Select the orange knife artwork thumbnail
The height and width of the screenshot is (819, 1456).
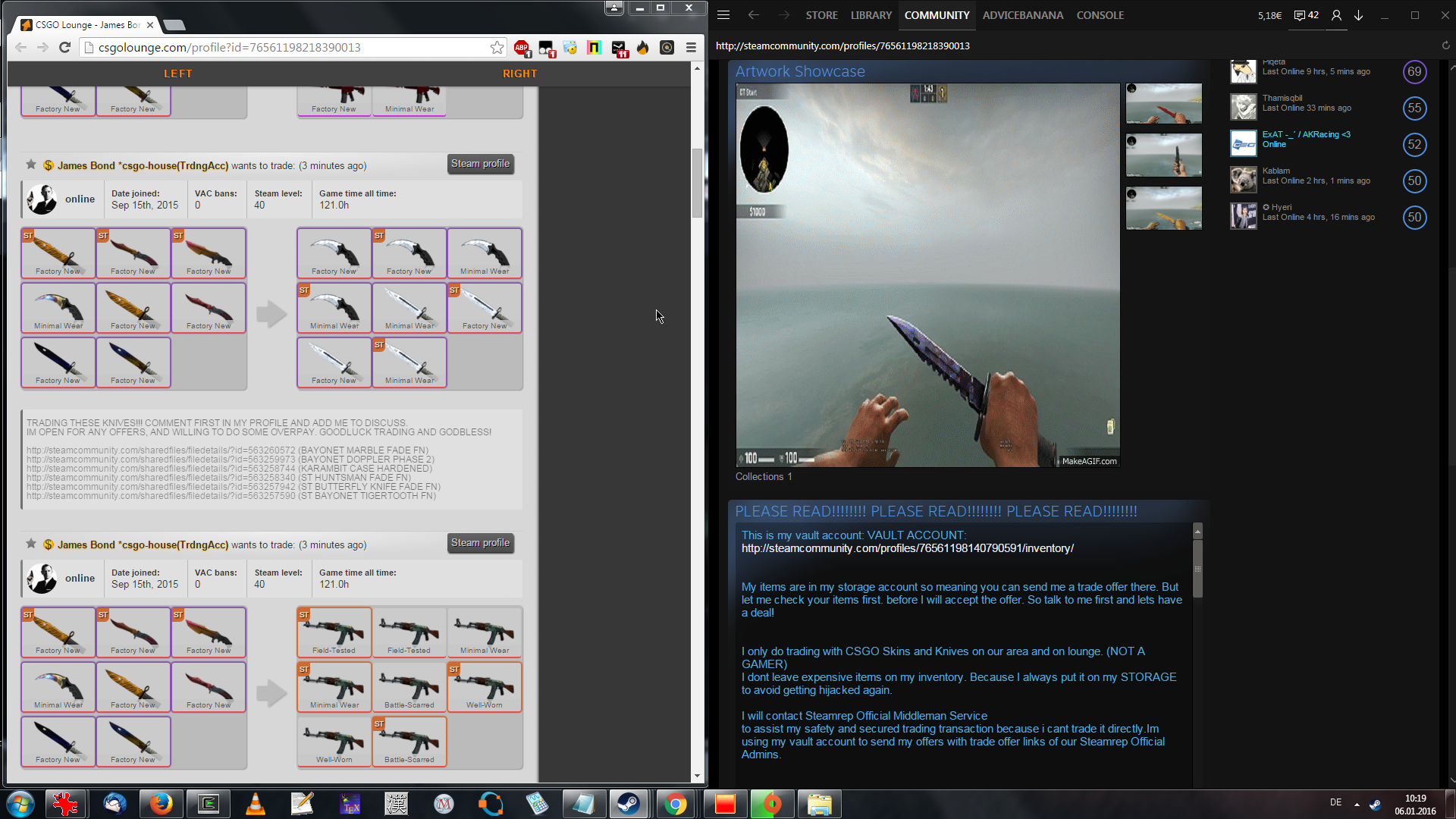coord(1163,209)
